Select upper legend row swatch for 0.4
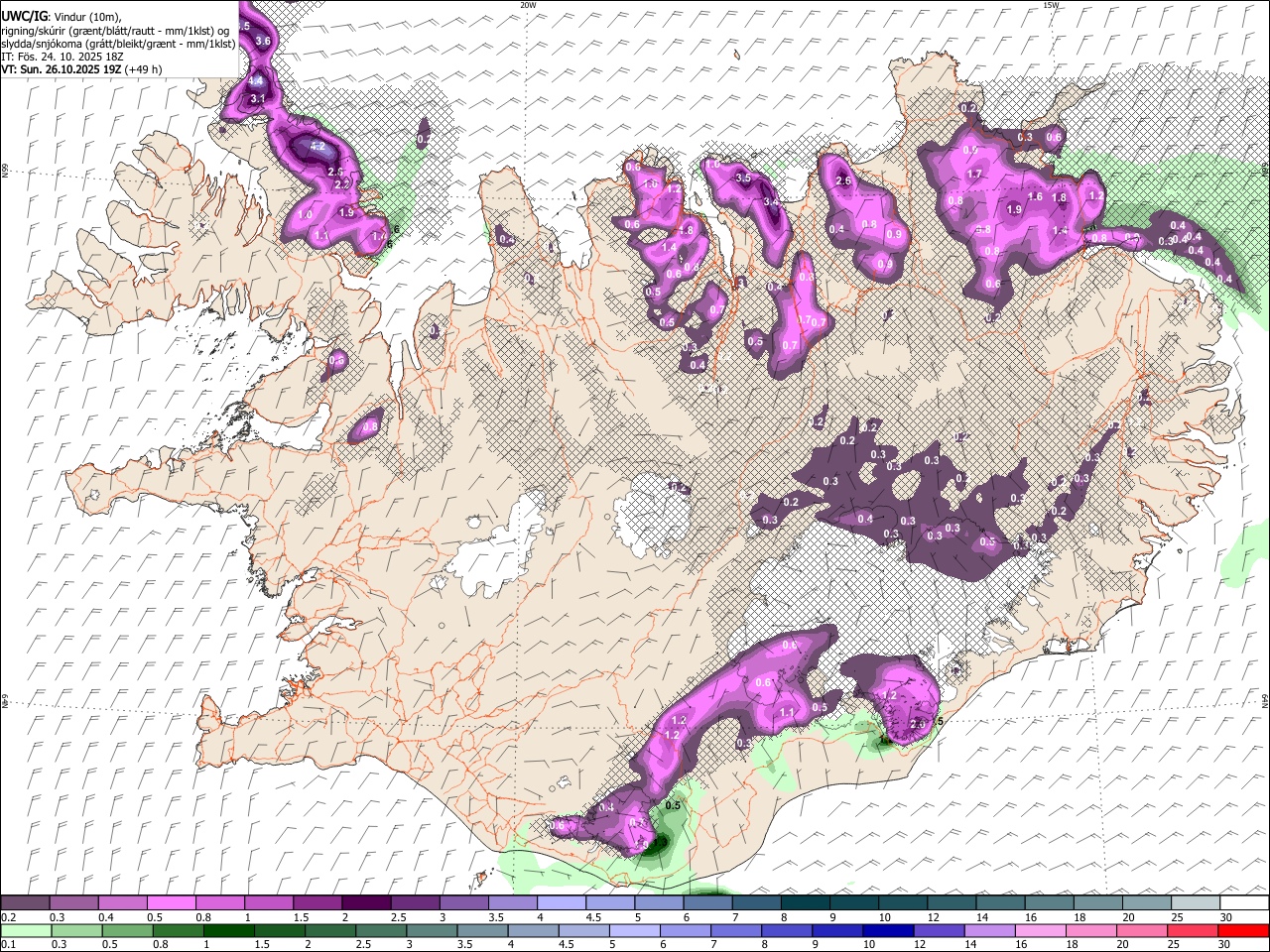 (x=122, y=902)
